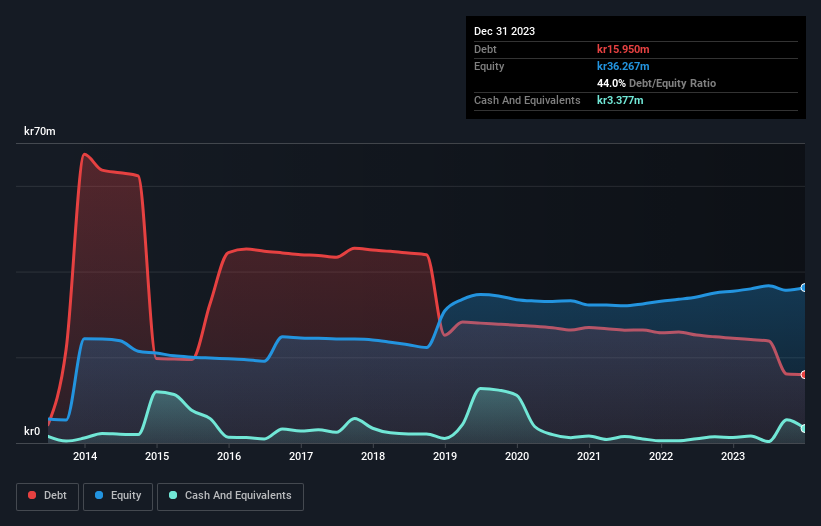Click the blue Equity endpoint marker
The height and width of the screenshot is (526, 821).
[804, 288]
